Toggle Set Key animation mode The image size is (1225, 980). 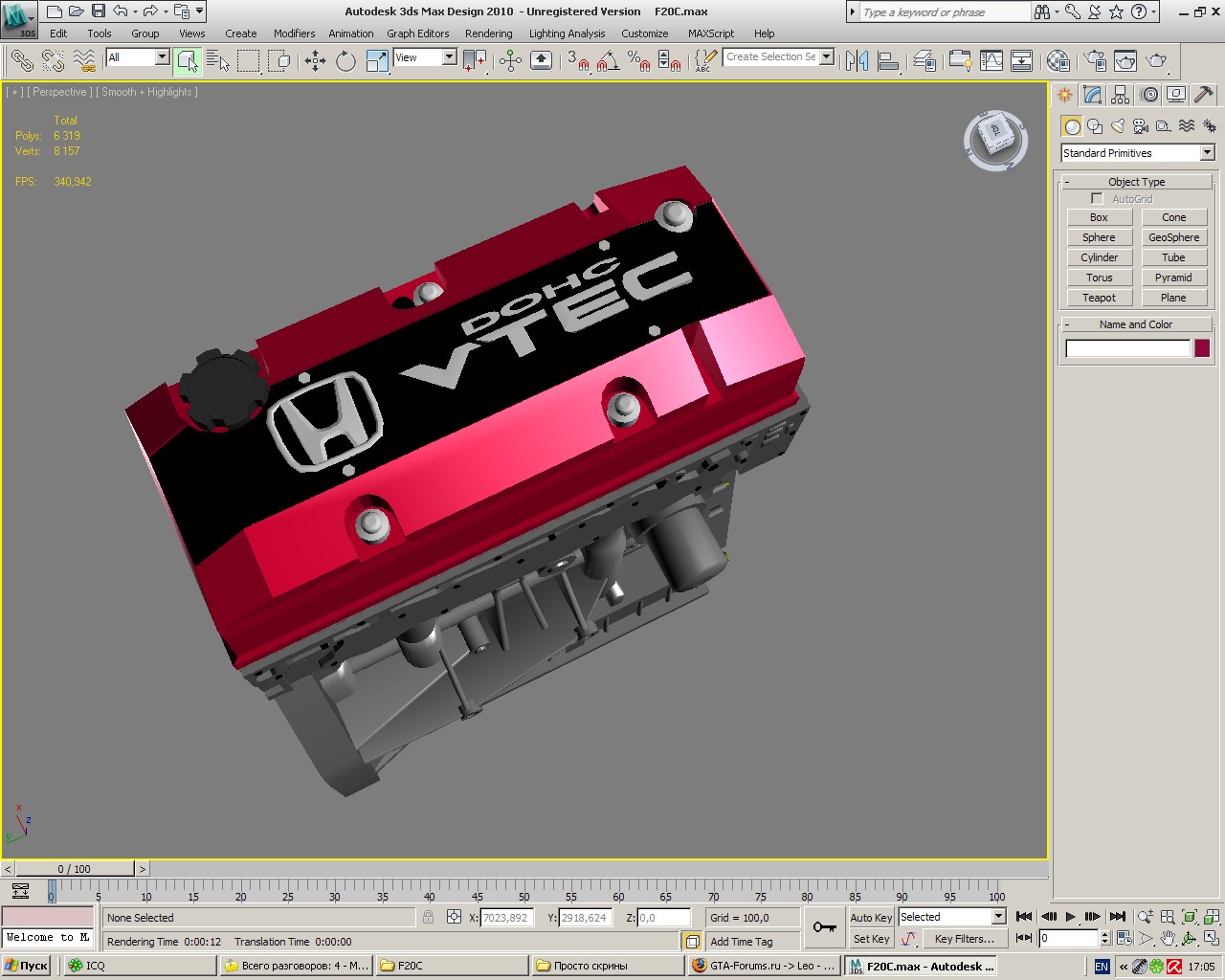pos(871,939)
